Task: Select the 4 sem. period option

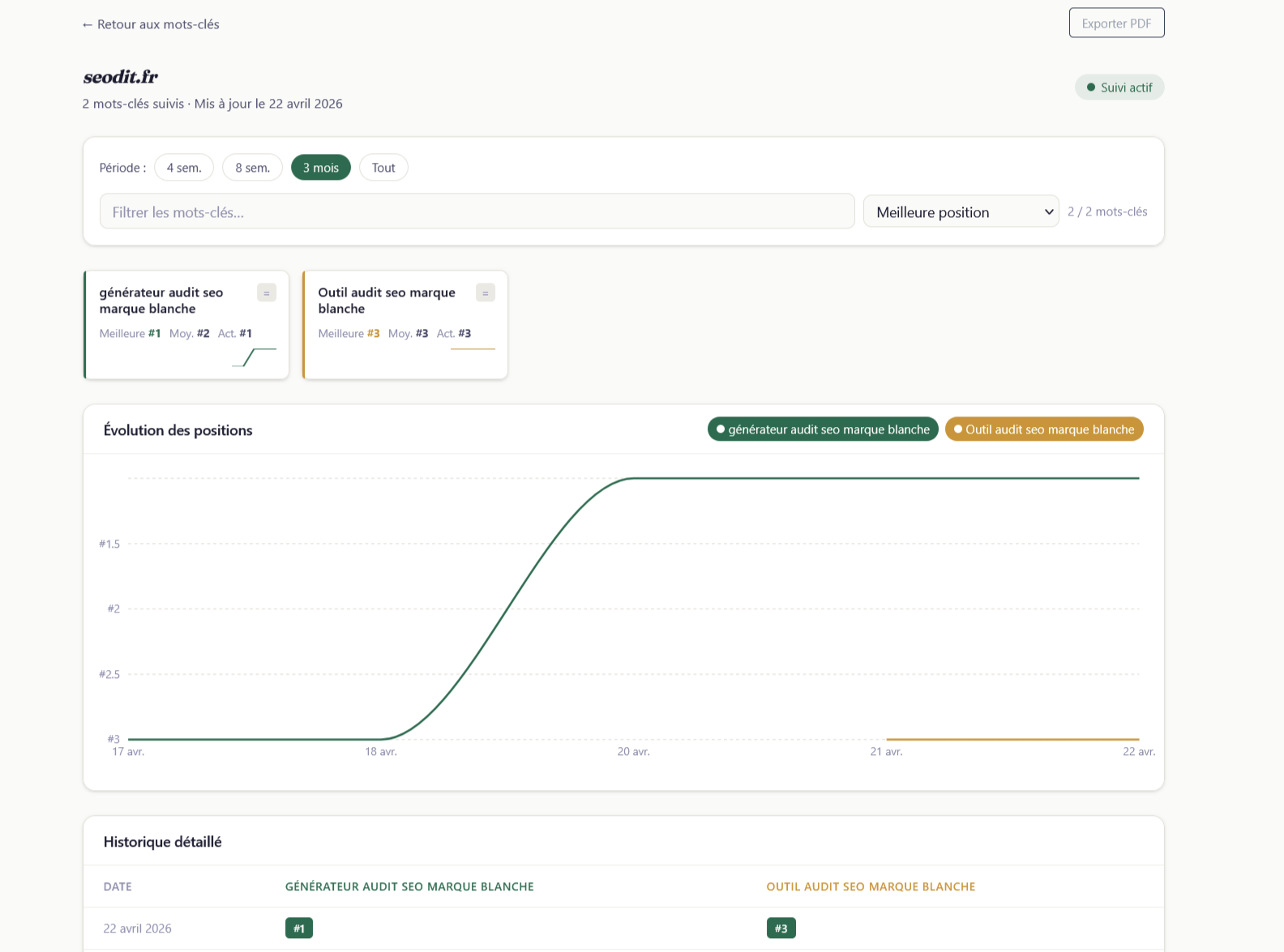Action: pyautogui.click(x=184, y=168)
